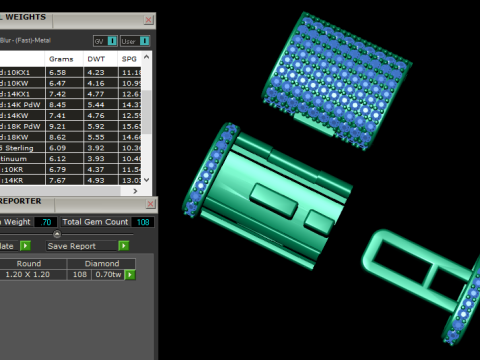Select the 18K PdW metal row
The height and width of the screenshot is (360, 480).
click(70, 126)
